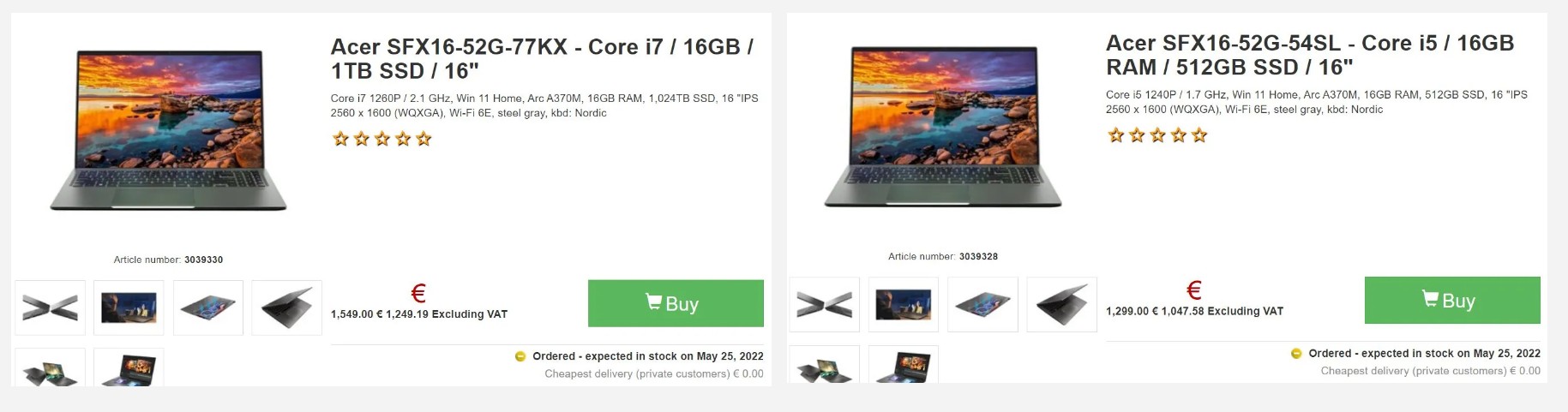Viewport: 1568px width, 412px height.
Task: Select the main Core i5 laptop image
Action: (x=943, y=127)
